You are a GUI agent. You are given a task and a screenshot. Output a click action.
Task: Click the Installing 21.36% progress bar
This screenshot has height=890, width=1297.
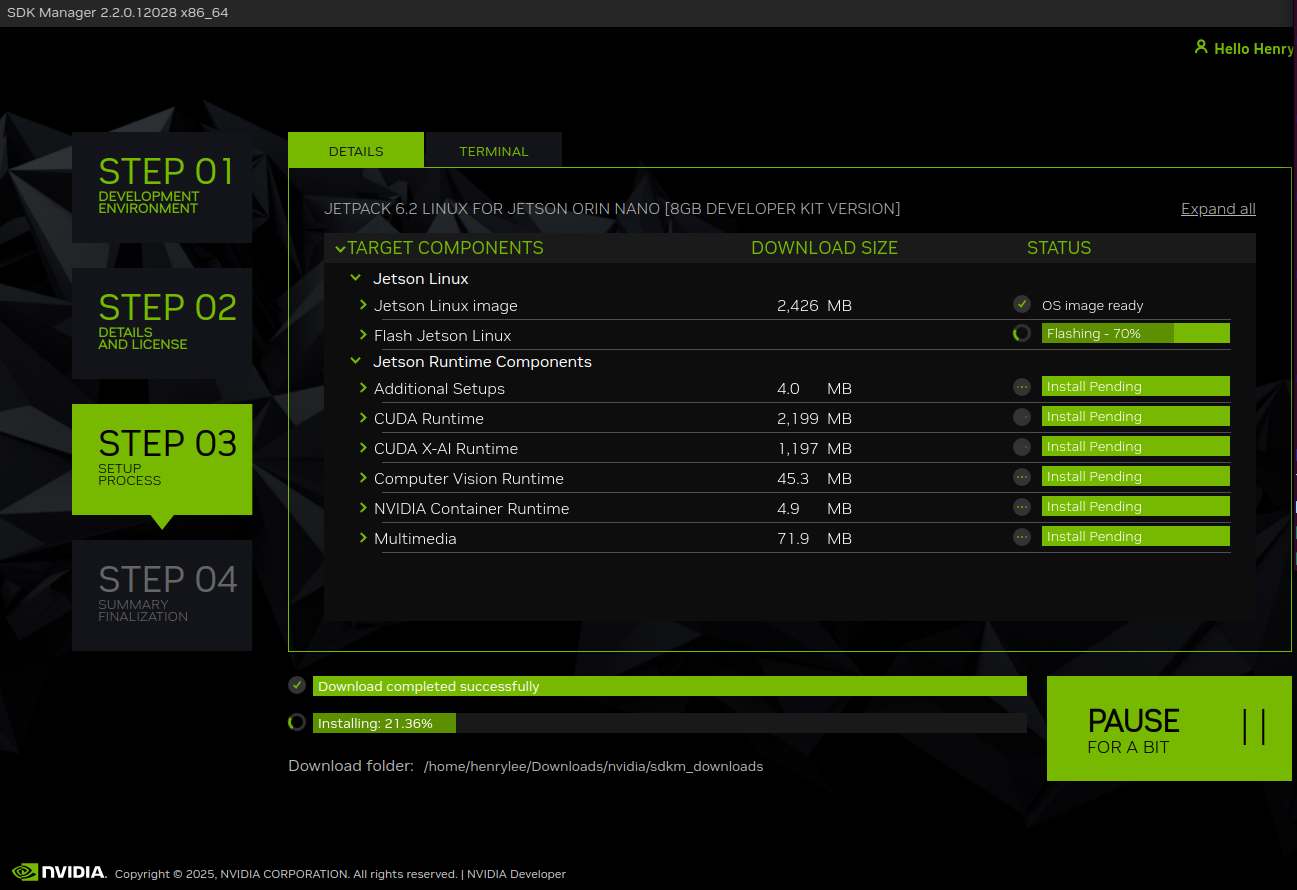(670, 723)
